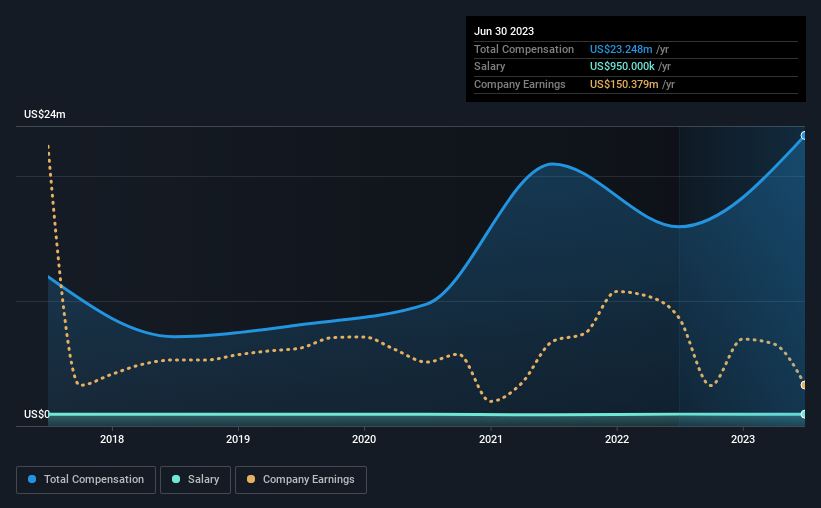
Task: Click the teal dot in Salary legend
Action: [176, 479]
